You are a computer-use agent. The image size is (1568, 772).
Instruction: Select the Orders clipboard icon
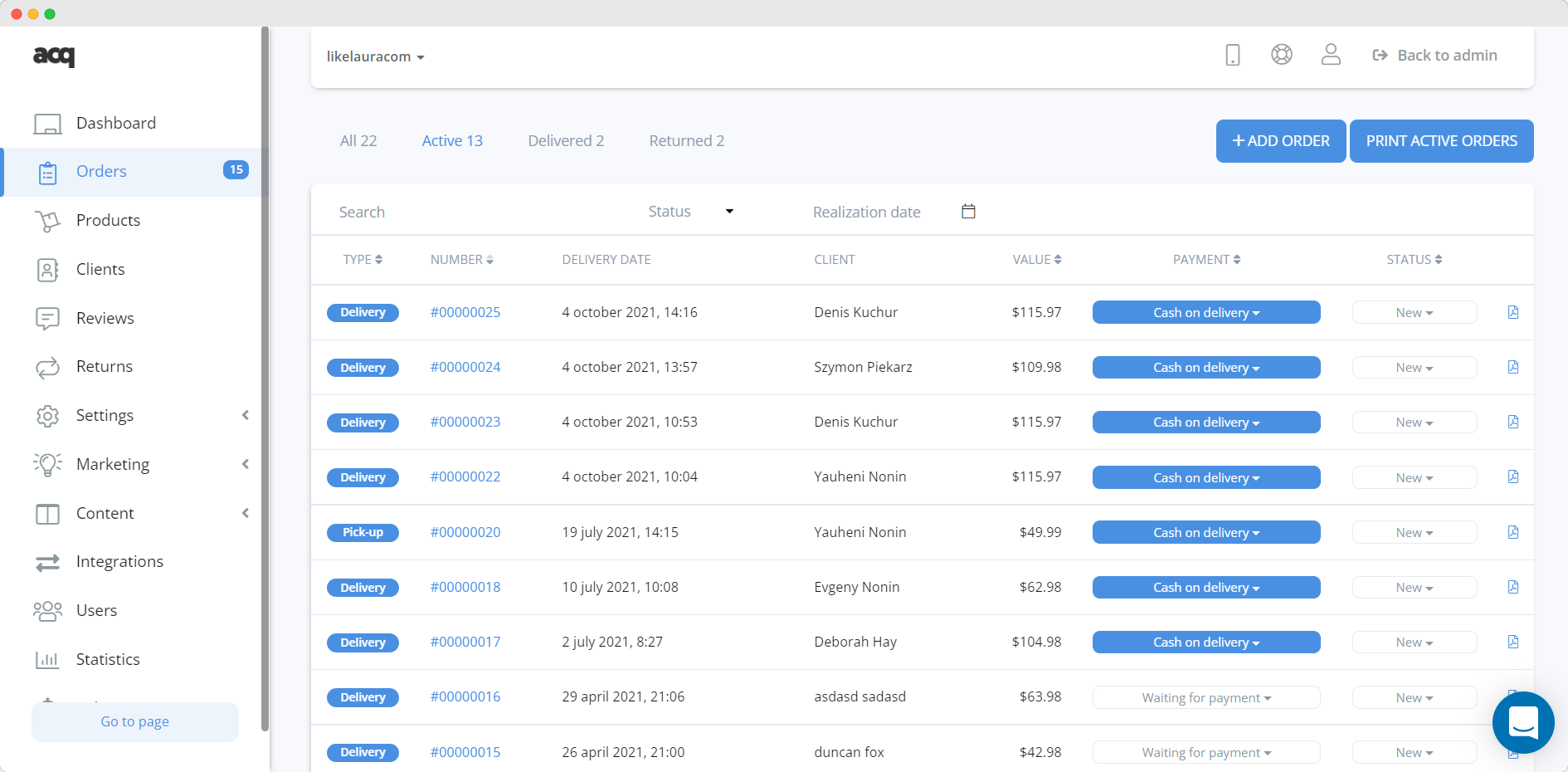coord(47,173)
